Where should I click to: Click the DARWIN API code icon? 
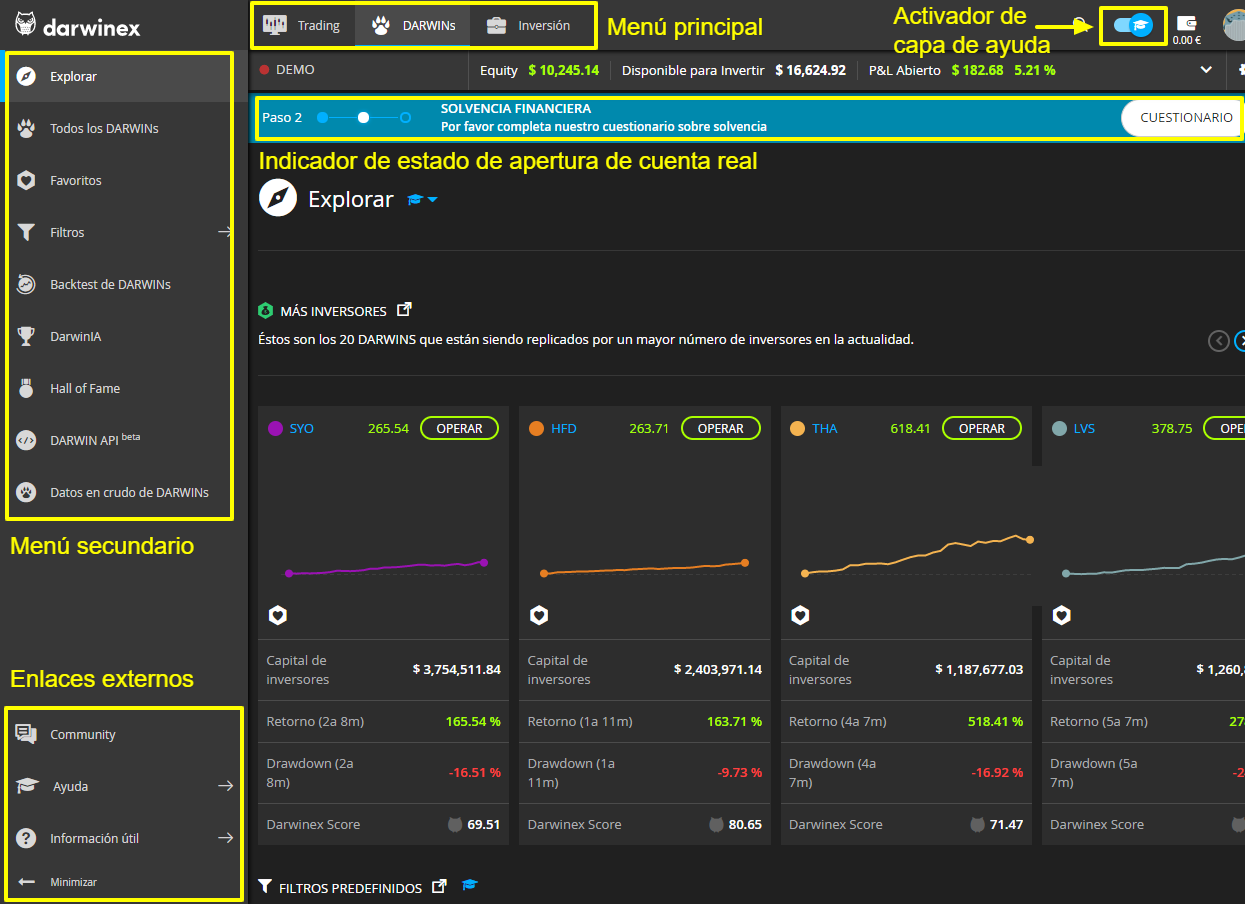pyautogui.click(x=27, y=440)
